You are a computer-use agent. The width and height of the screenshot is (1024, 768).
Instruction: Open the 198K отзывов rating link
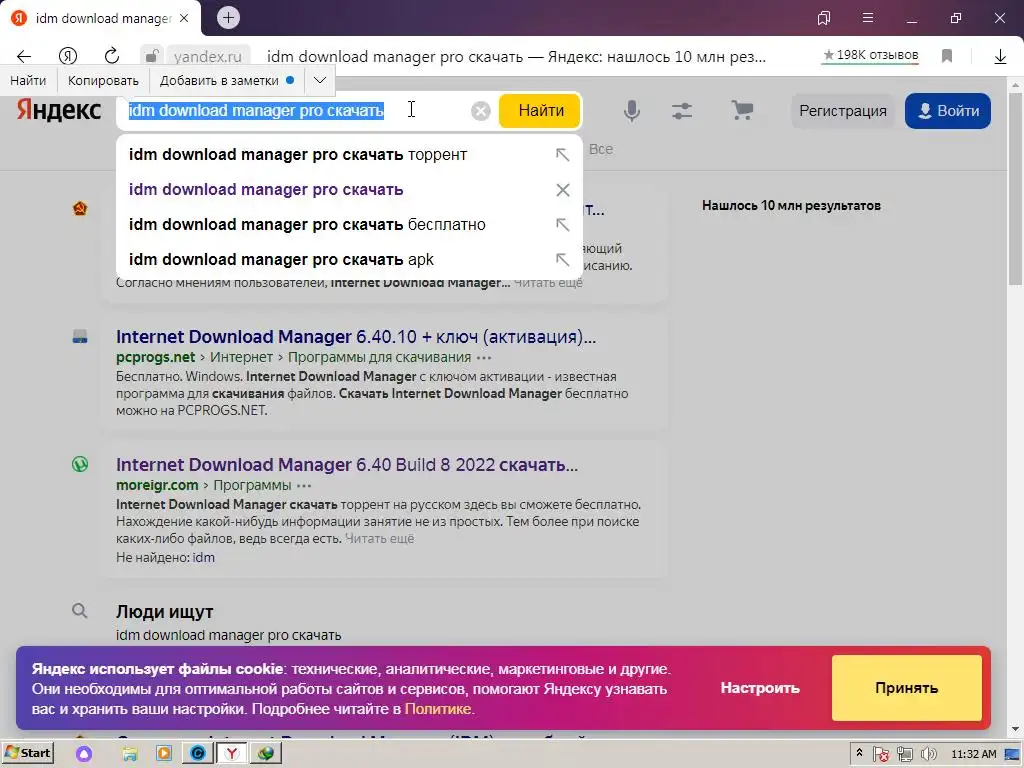coord(871,56)
